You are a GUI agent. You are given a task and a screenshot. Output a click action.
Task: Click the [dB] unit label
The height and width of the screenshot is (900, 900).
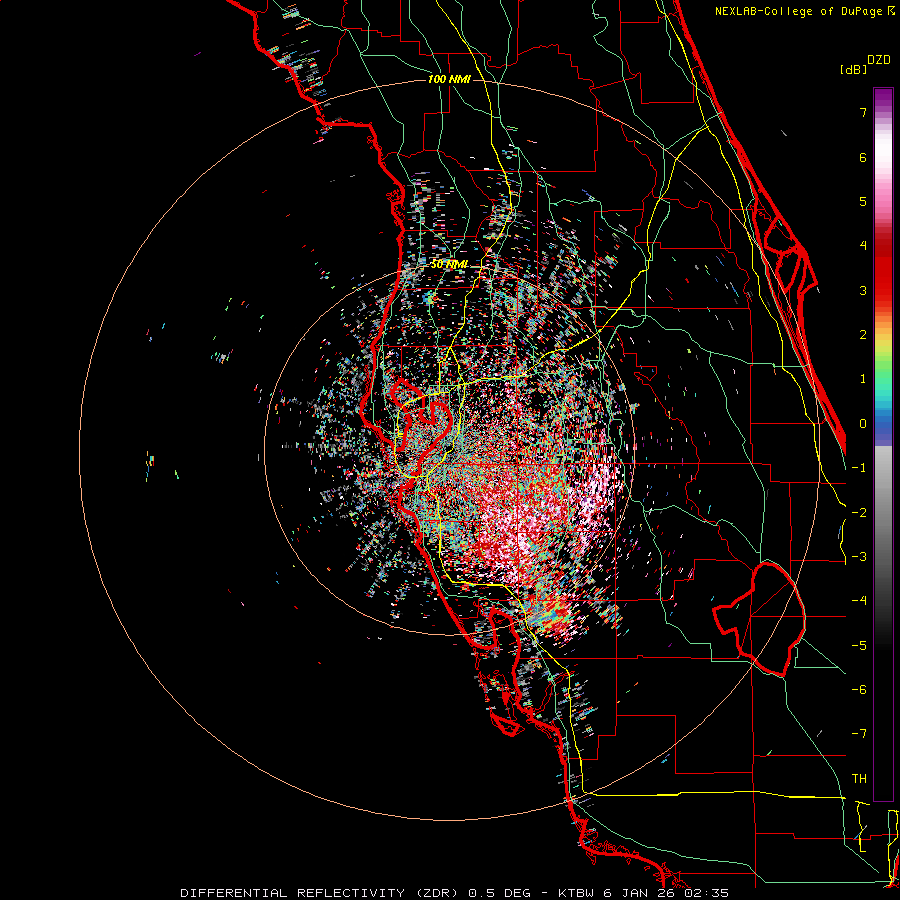click(853, 69)
